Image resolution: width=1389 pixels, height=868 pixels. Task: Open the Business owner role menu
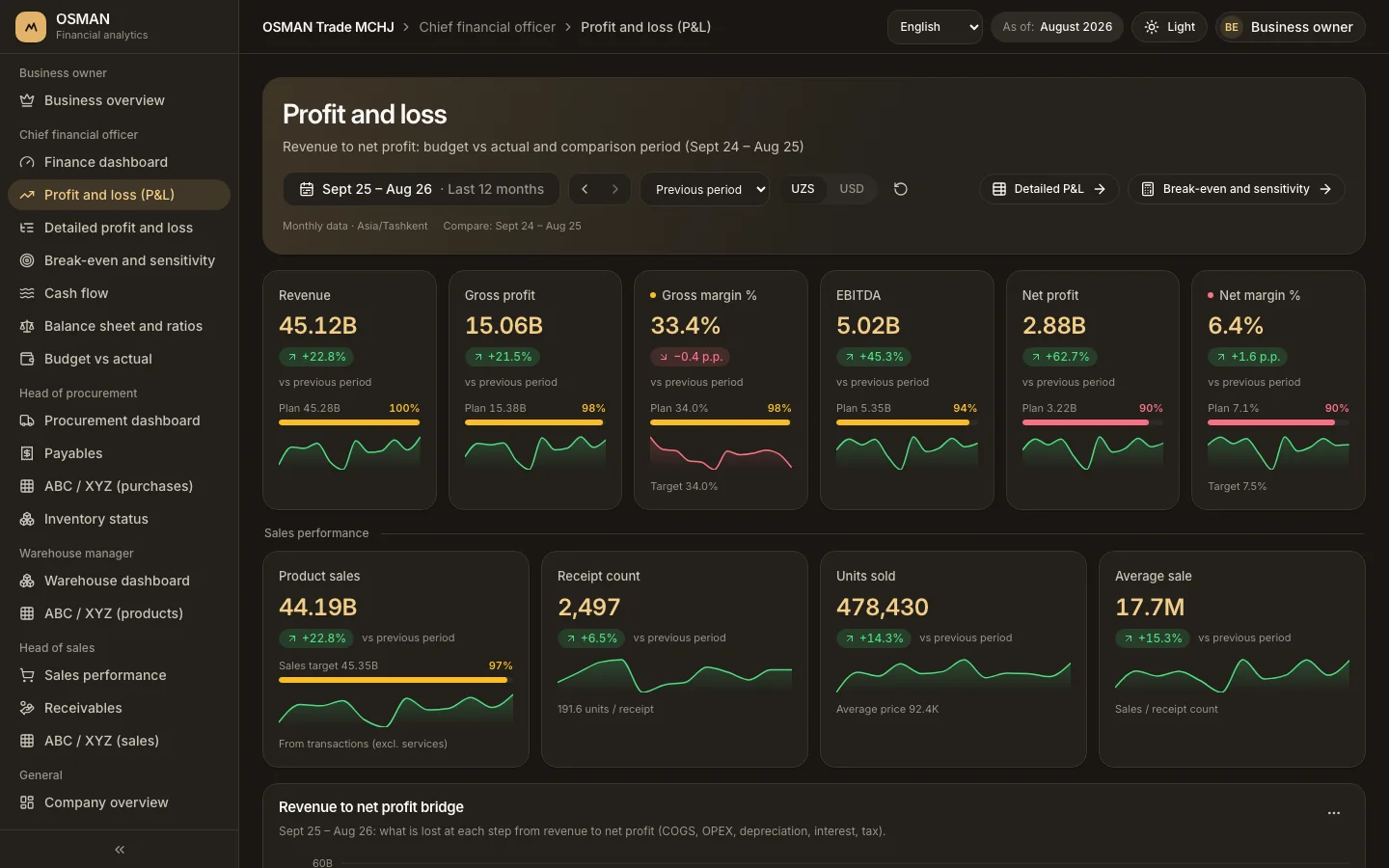click(x=1291, y=27)
